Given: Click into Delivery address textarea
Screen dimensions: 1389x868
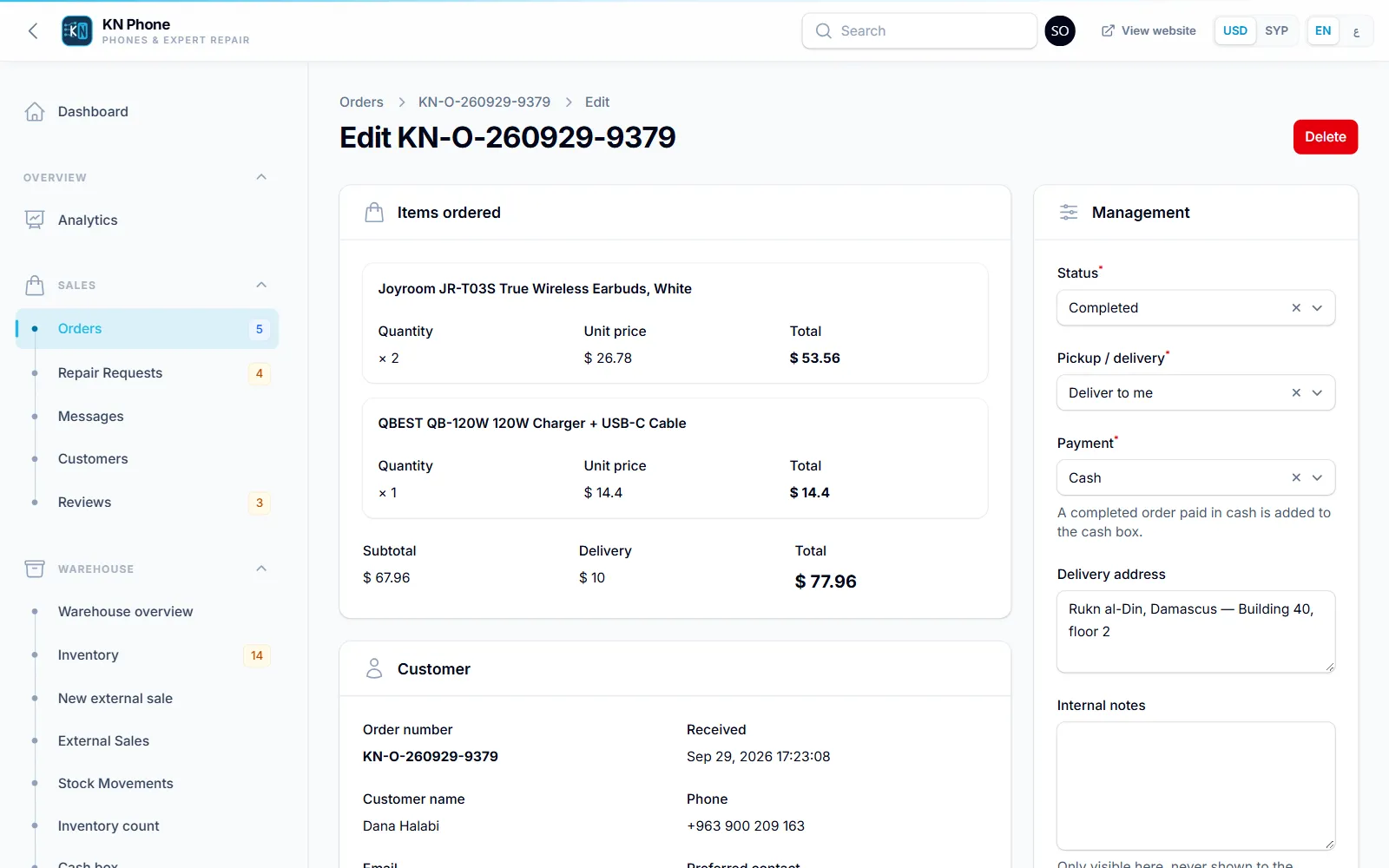Looking at the screenshot, I should coord(1195,632).
